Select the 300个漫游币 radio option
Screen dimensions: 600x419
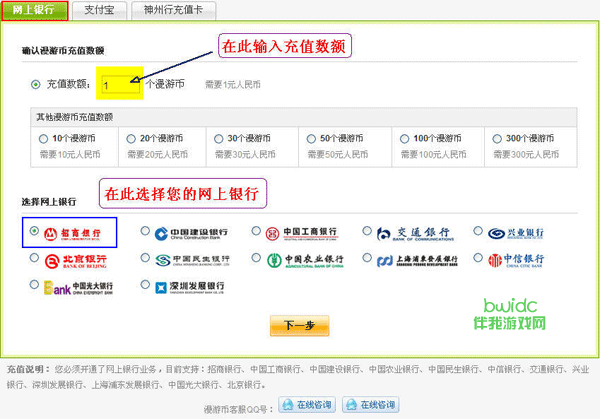click(x=497, y=139)
